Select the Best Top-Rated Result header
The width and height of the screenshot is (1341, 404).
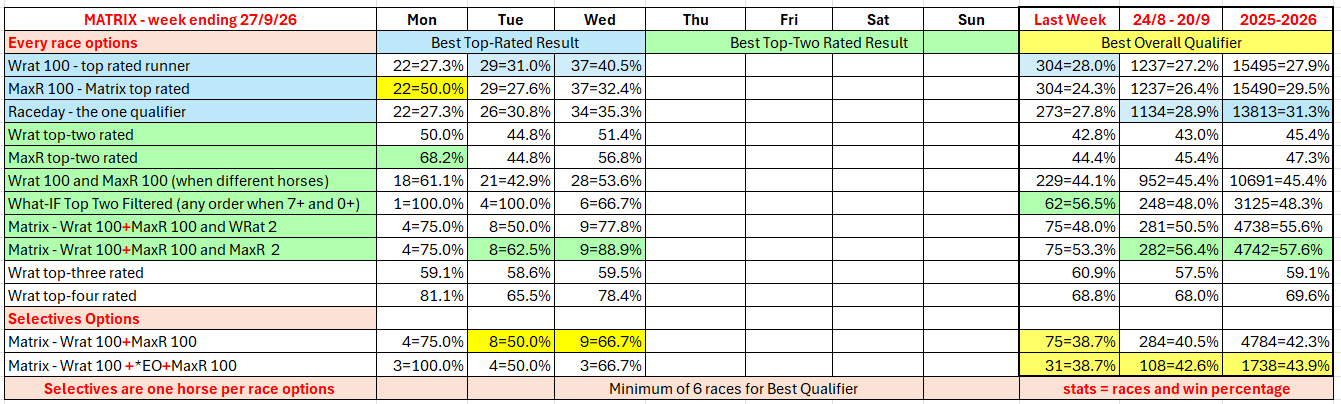click(511, 43)
